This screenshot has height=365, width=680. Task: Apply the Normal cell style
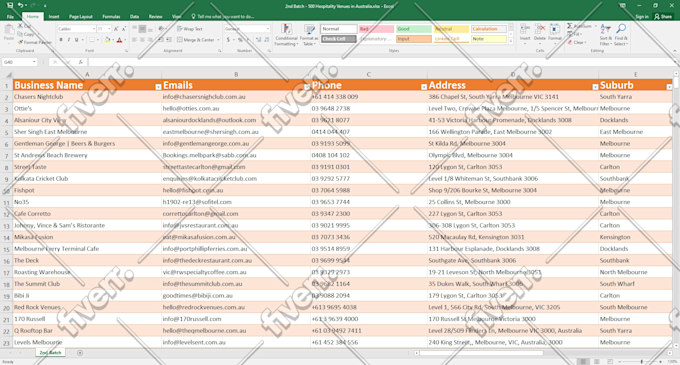coord(339,29)
